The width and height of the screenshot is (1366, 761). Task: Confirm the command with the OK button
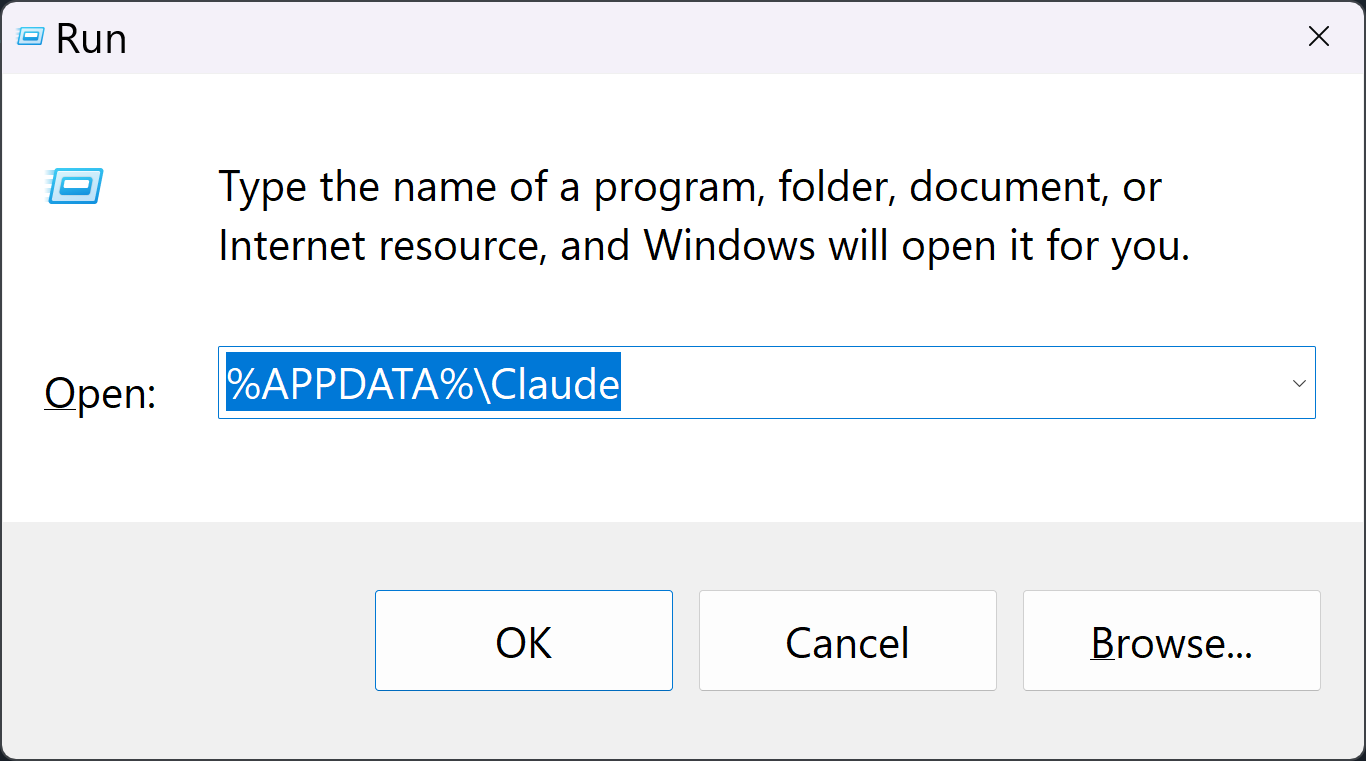coord(524,640)
